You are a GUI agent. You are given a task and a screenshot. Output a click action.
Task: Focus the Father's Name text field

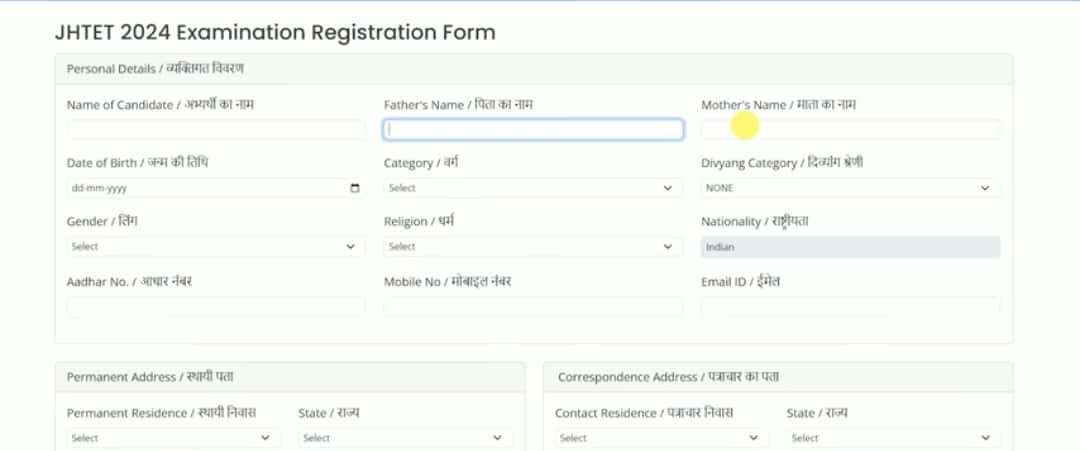pyautogui.click(x=533, y=130)
